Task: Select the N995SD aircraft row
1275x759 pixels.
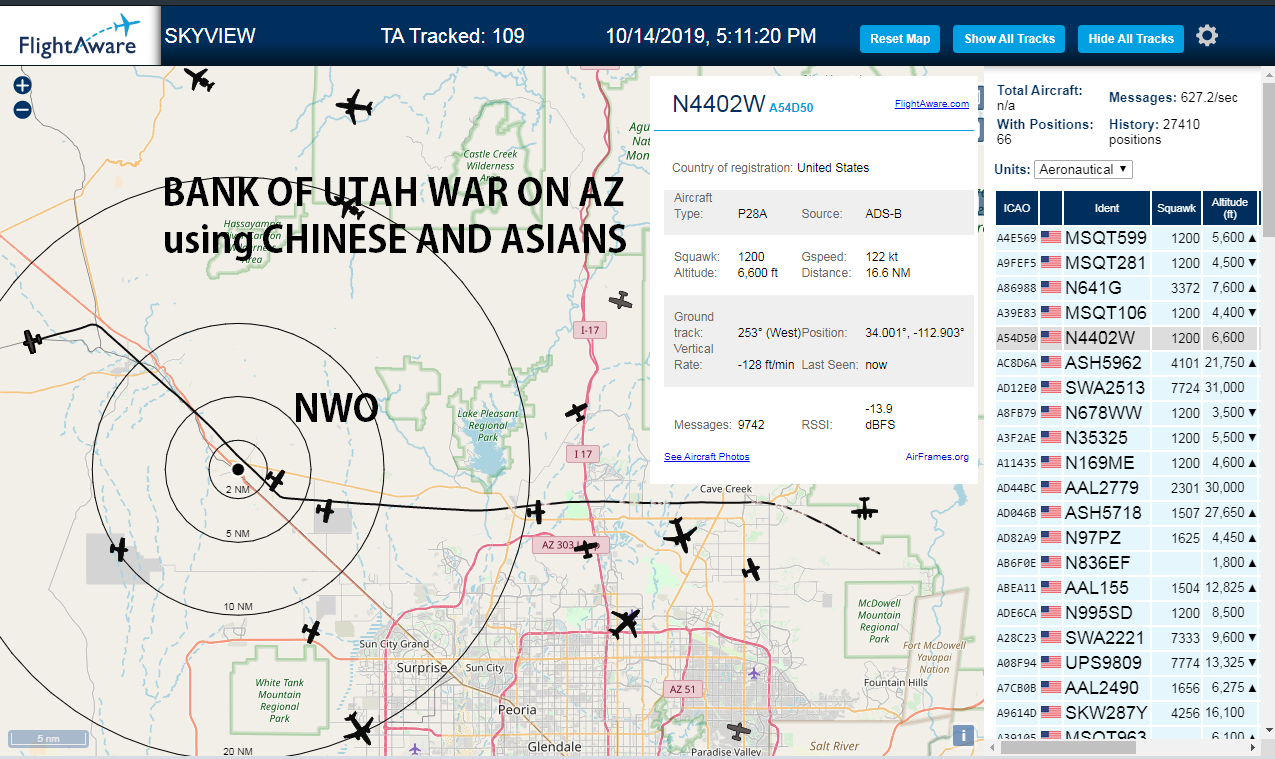Action: point(1127,613)
